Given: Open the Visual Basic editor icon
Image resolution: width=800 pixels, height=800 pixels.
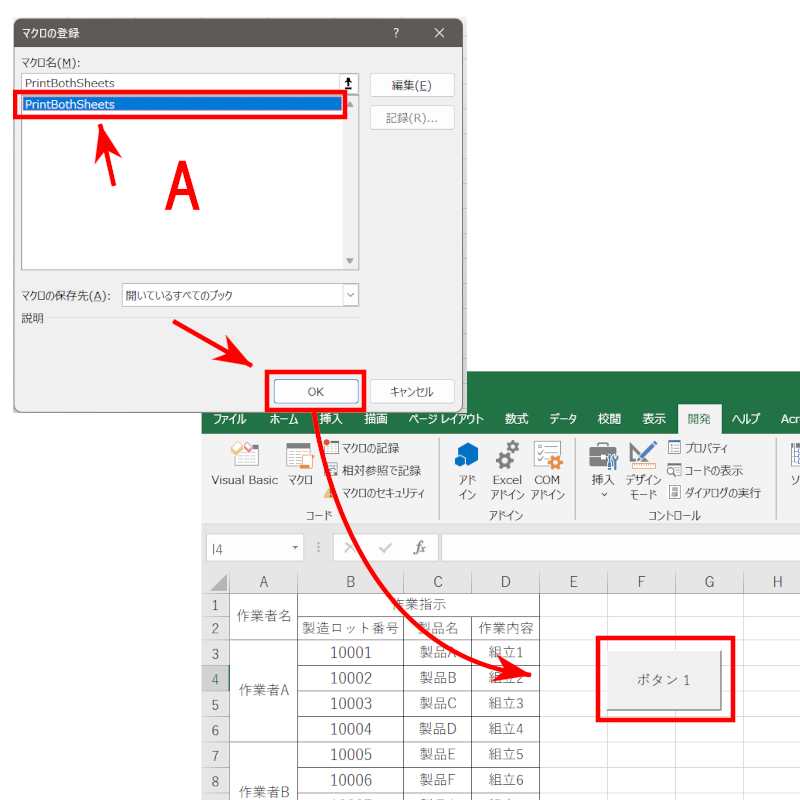Looking at the screenshot, I should click(244, 465).
